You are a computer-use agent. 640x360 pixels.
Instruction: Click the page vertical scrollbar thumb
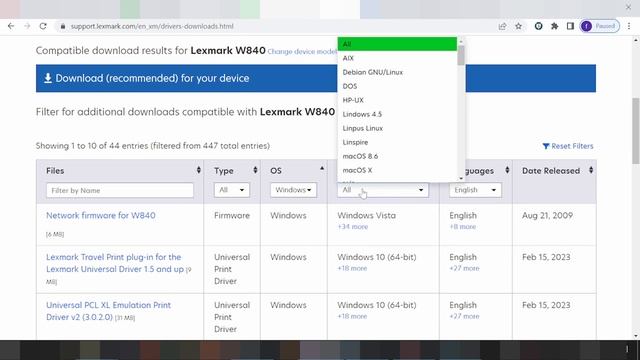click(x=636, y=131)
